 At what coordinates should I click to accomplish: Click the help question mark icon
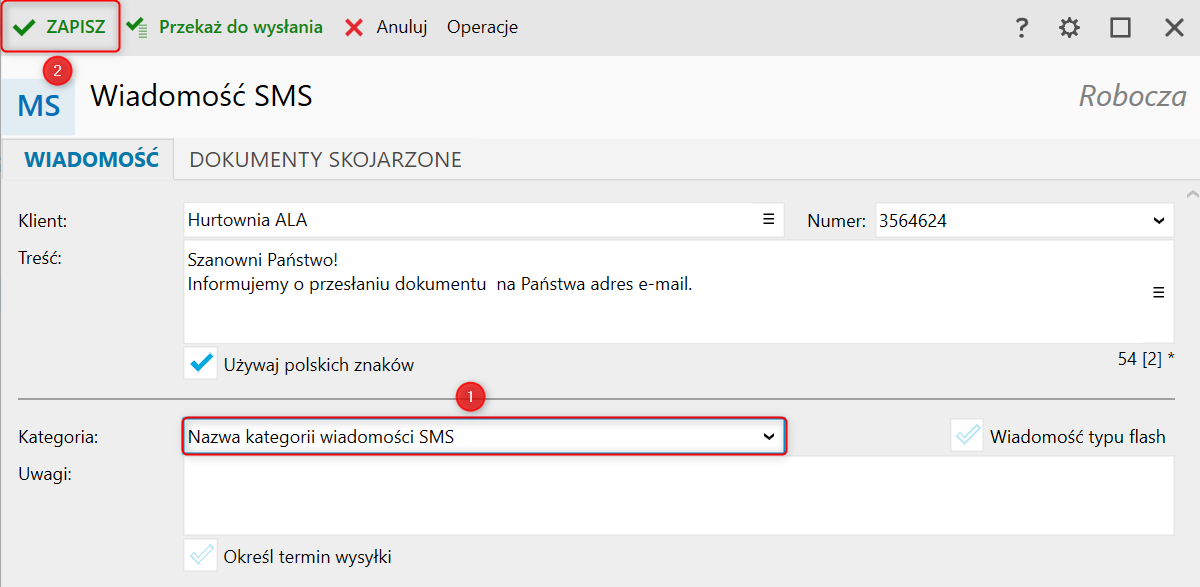coord(1021,28)
